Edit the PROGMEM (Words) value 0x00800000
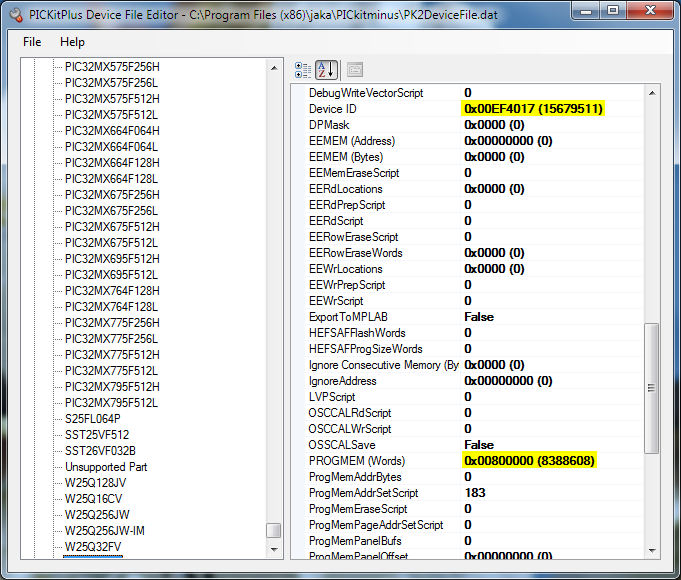This screenshot has width=681, height=580. (x=529, y=461)
